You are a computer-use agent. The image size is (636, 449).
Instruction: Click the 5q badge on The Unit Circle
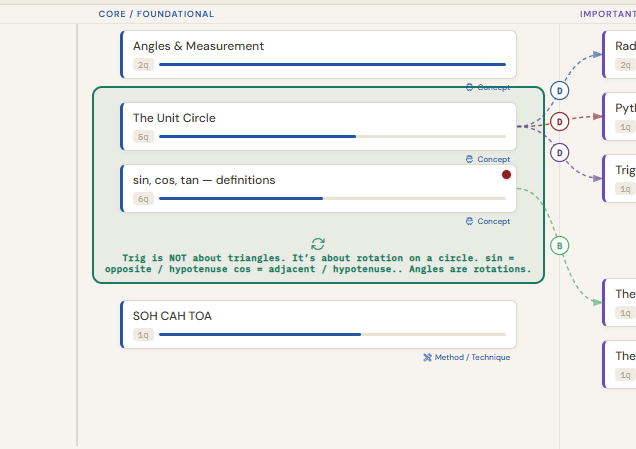pyautogui.click(x=144, y=137)
